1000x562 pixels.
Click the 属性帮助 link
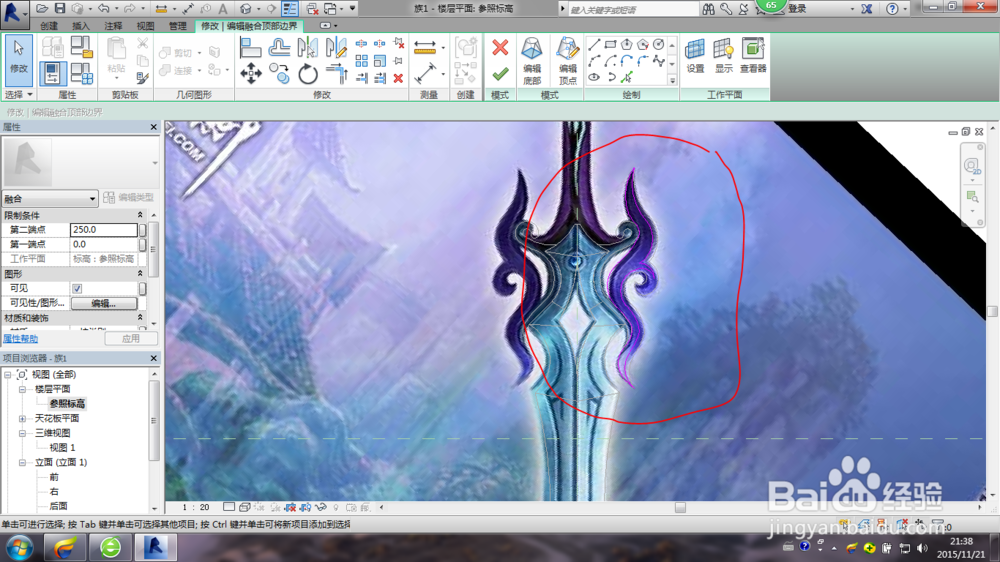[20, 339]
